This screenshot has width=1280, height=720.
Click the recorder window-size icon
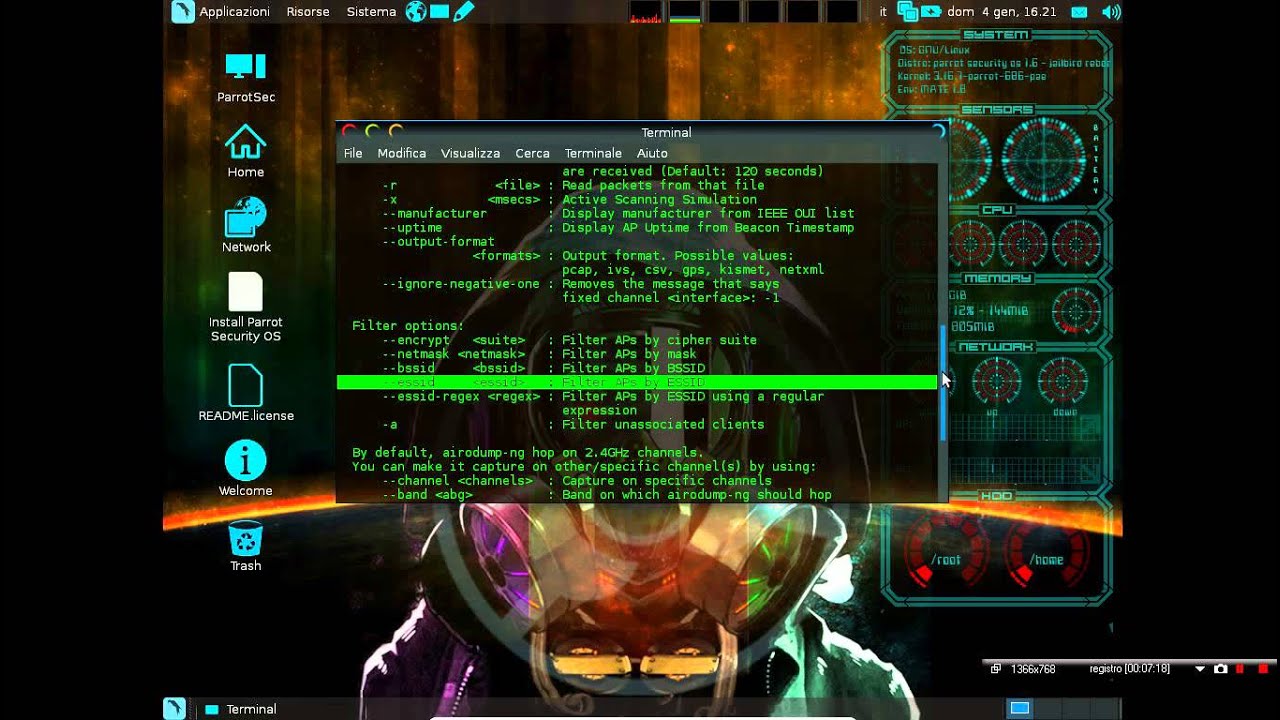996,669
